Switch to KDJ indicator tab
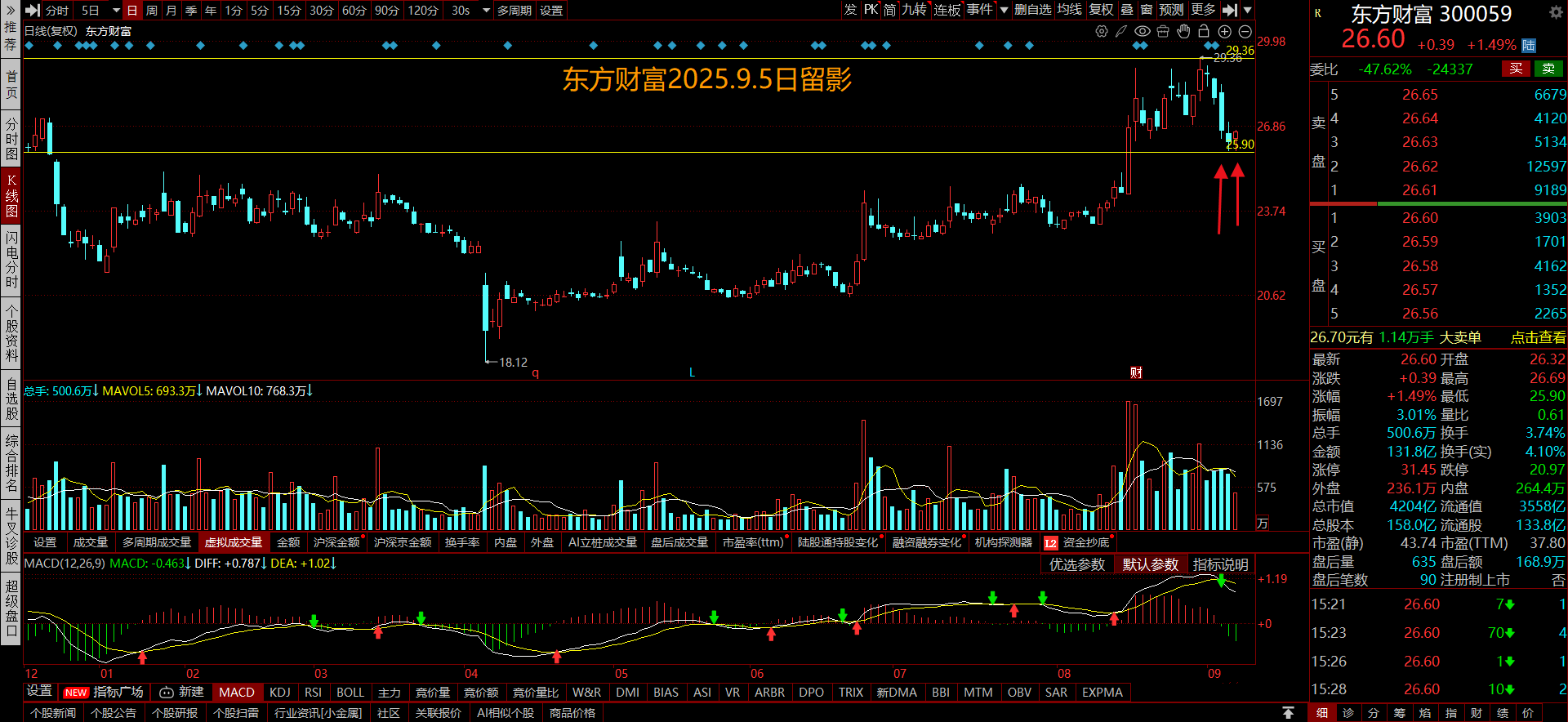This screenshot has height=722, width=1568. pos(280,693)
